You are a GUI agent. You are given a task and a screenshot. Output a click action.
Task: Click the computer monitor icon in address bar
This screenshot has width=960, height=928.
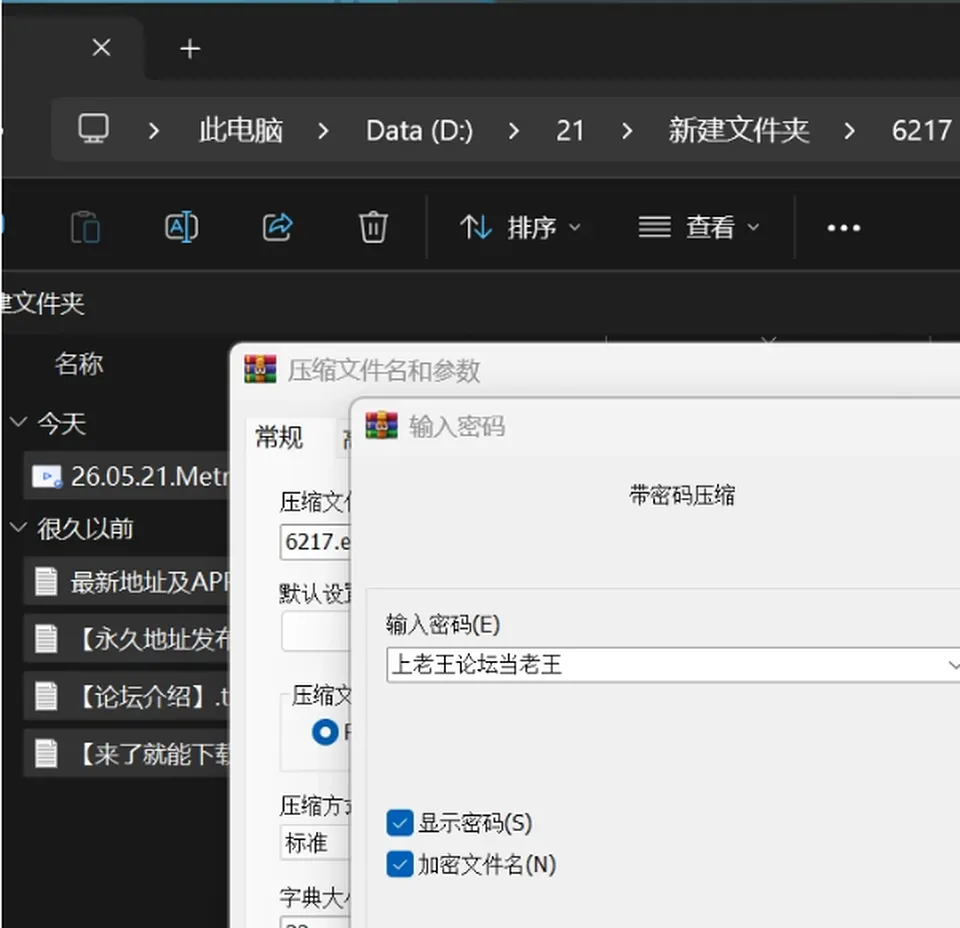tap(94, 129)
